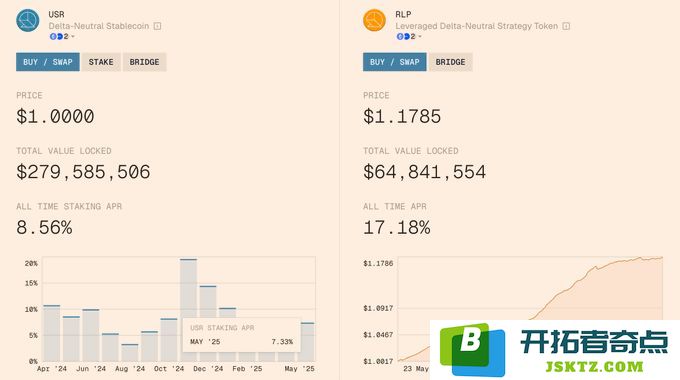Click the green B watermark logo
Image resolution: width=680 pixels, height=380 pixels.
(472, 350)
